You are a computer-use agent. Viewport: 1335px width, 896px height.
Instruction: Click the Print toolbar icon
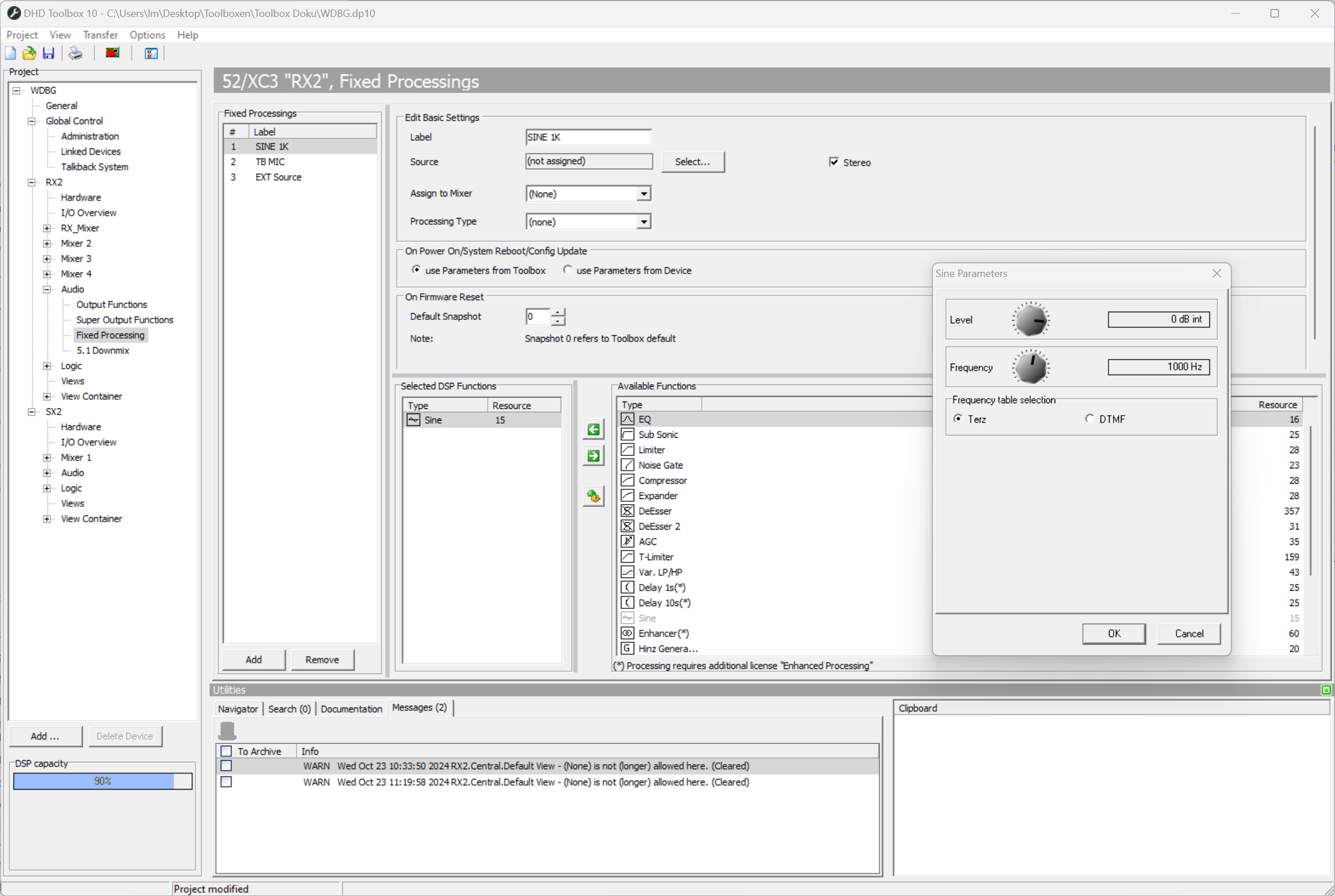tap(75, 53)
